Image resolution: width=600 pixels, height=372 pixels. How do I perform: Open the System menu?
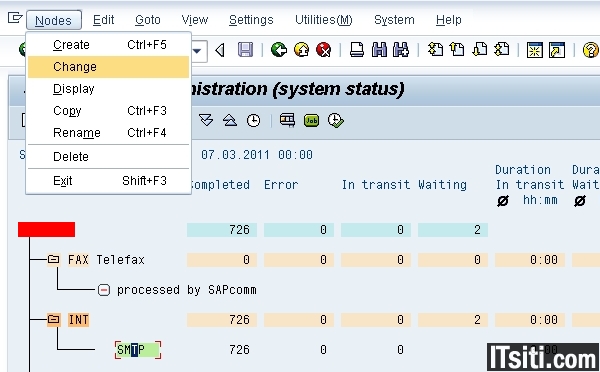coord(394,20)
